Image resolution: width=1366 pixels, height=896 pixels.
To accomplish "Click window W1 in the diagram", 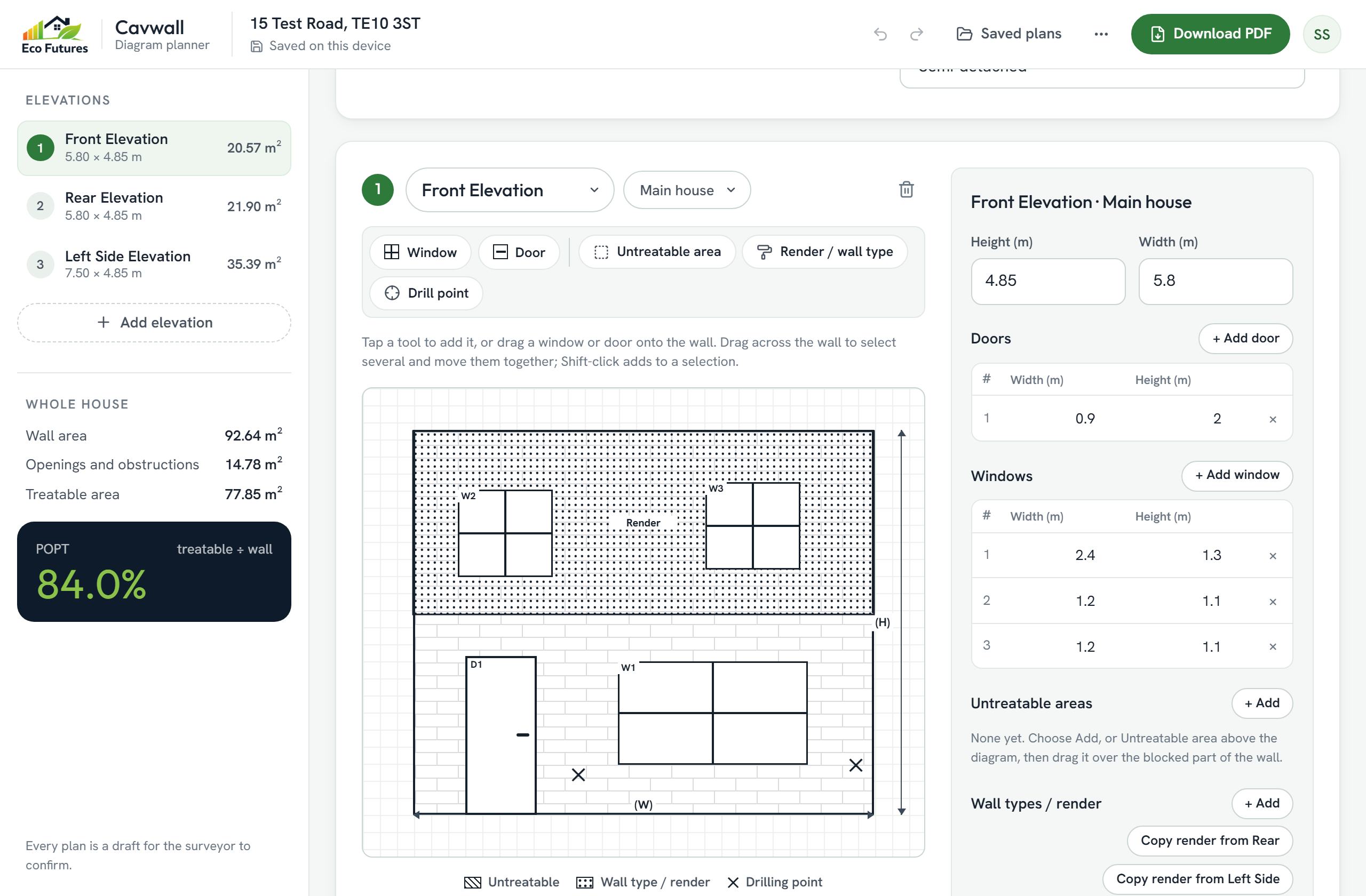I will coord(712,713).
